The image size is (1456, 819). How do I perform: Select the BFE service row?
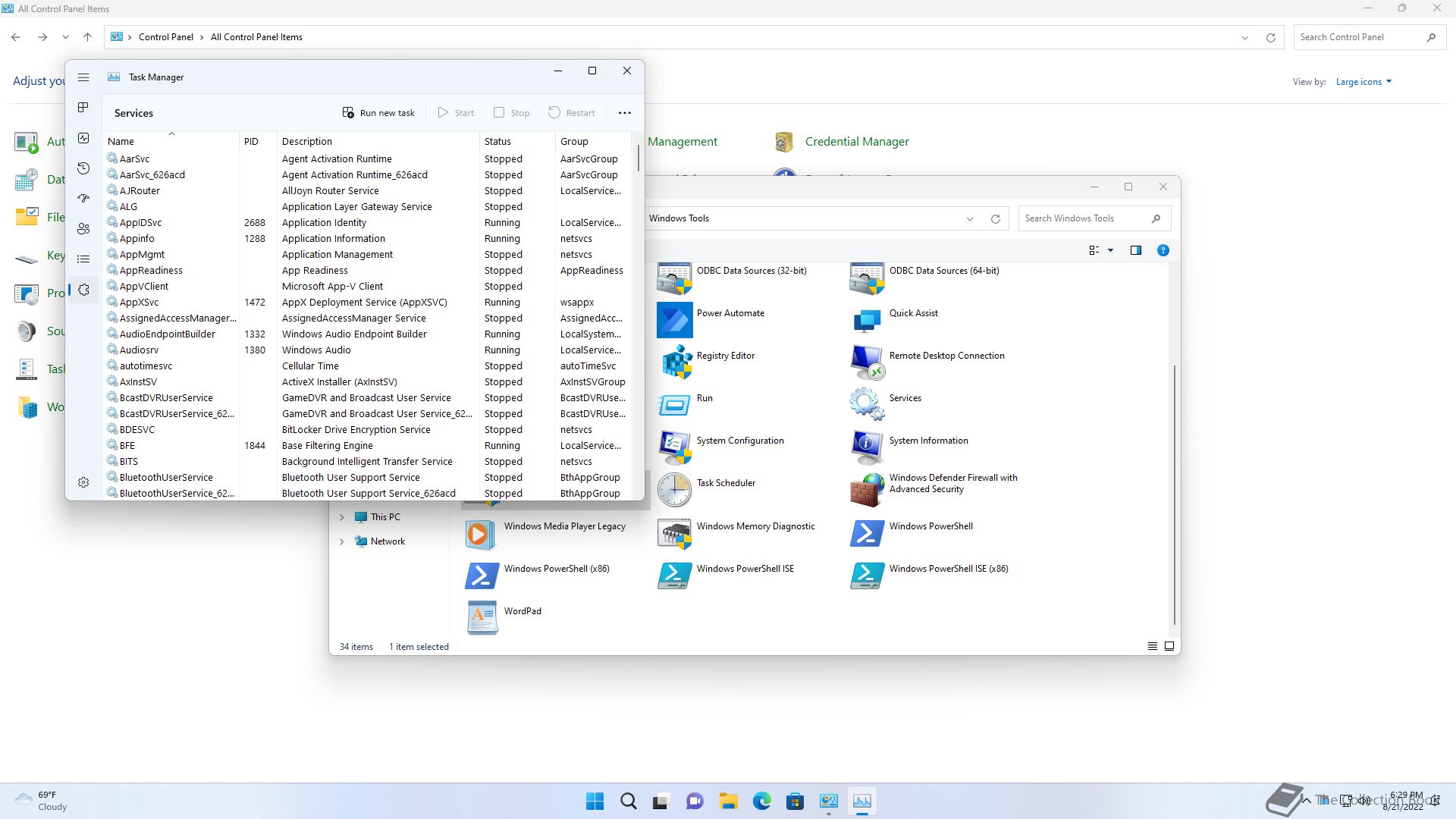click(x=367, y=446)
